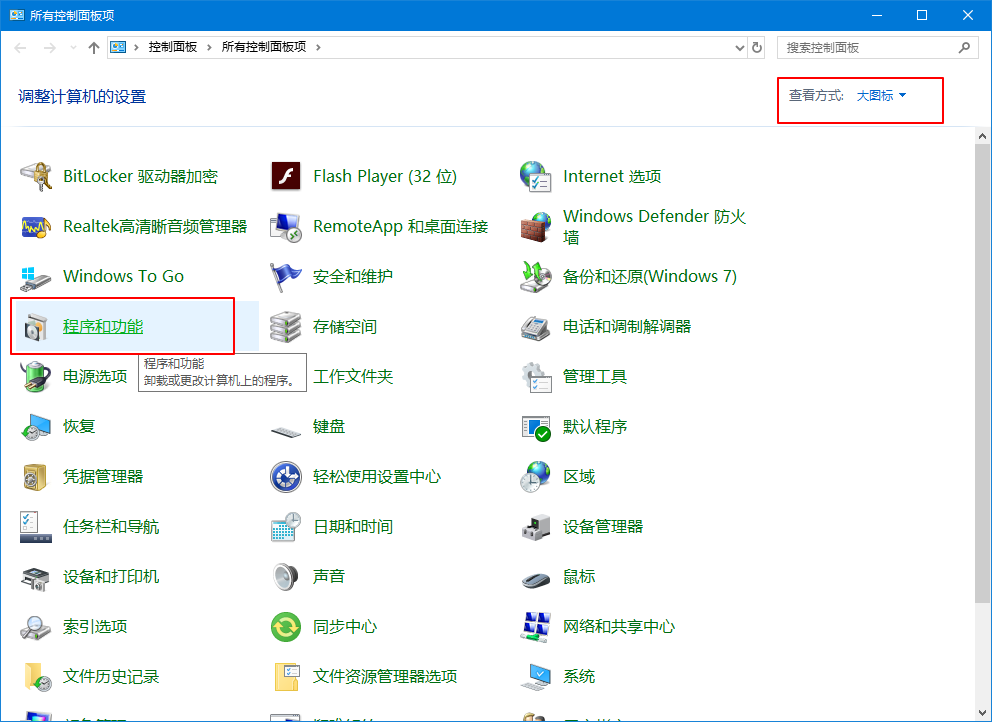Click the 键盘 keyboard icon

pos(286,431)
